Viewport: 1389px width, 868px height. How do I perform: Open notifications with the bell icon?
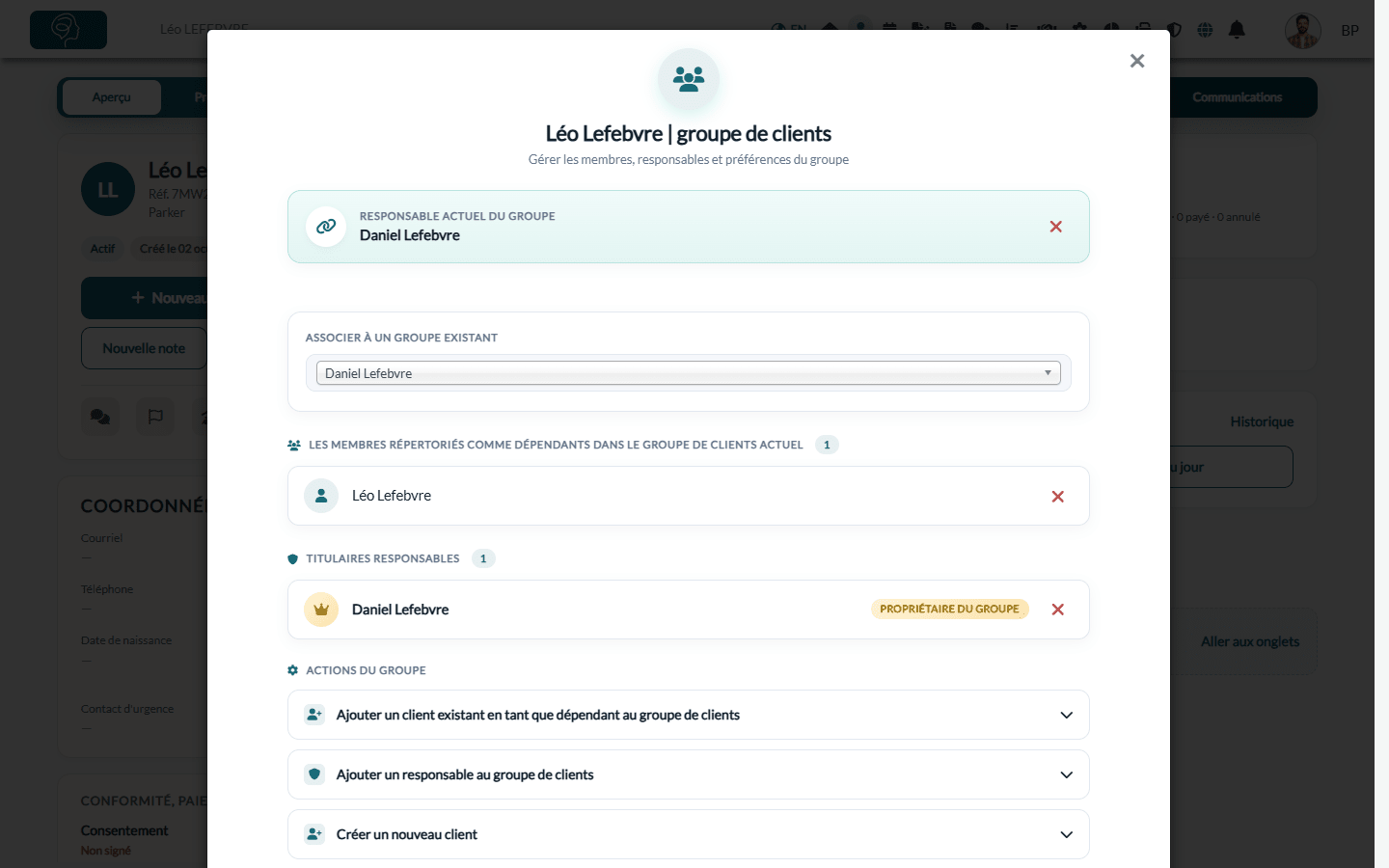[1237, 30]
